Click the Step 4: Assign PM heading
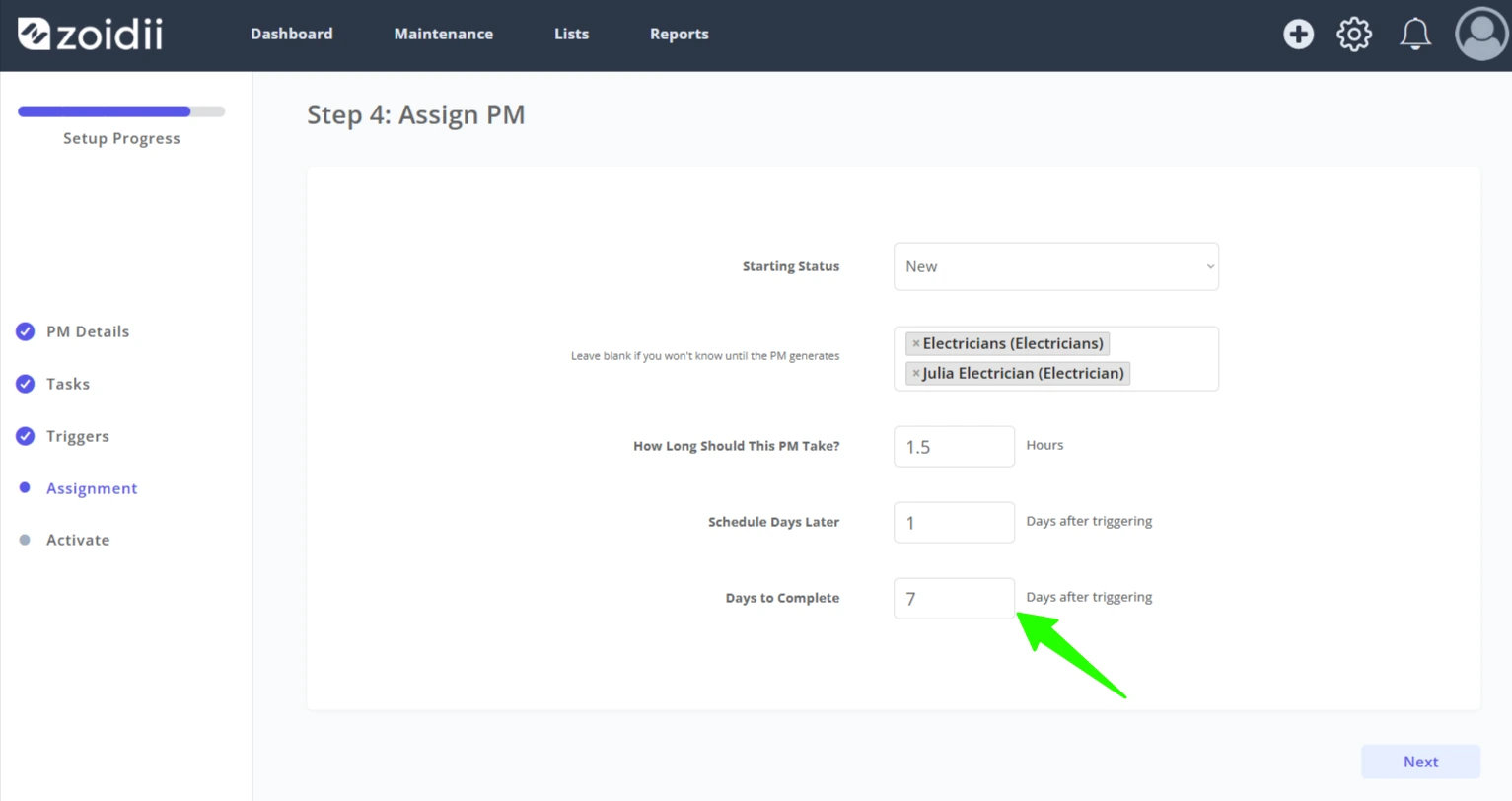The image size is (1512, 801). (x=416, y=114)
